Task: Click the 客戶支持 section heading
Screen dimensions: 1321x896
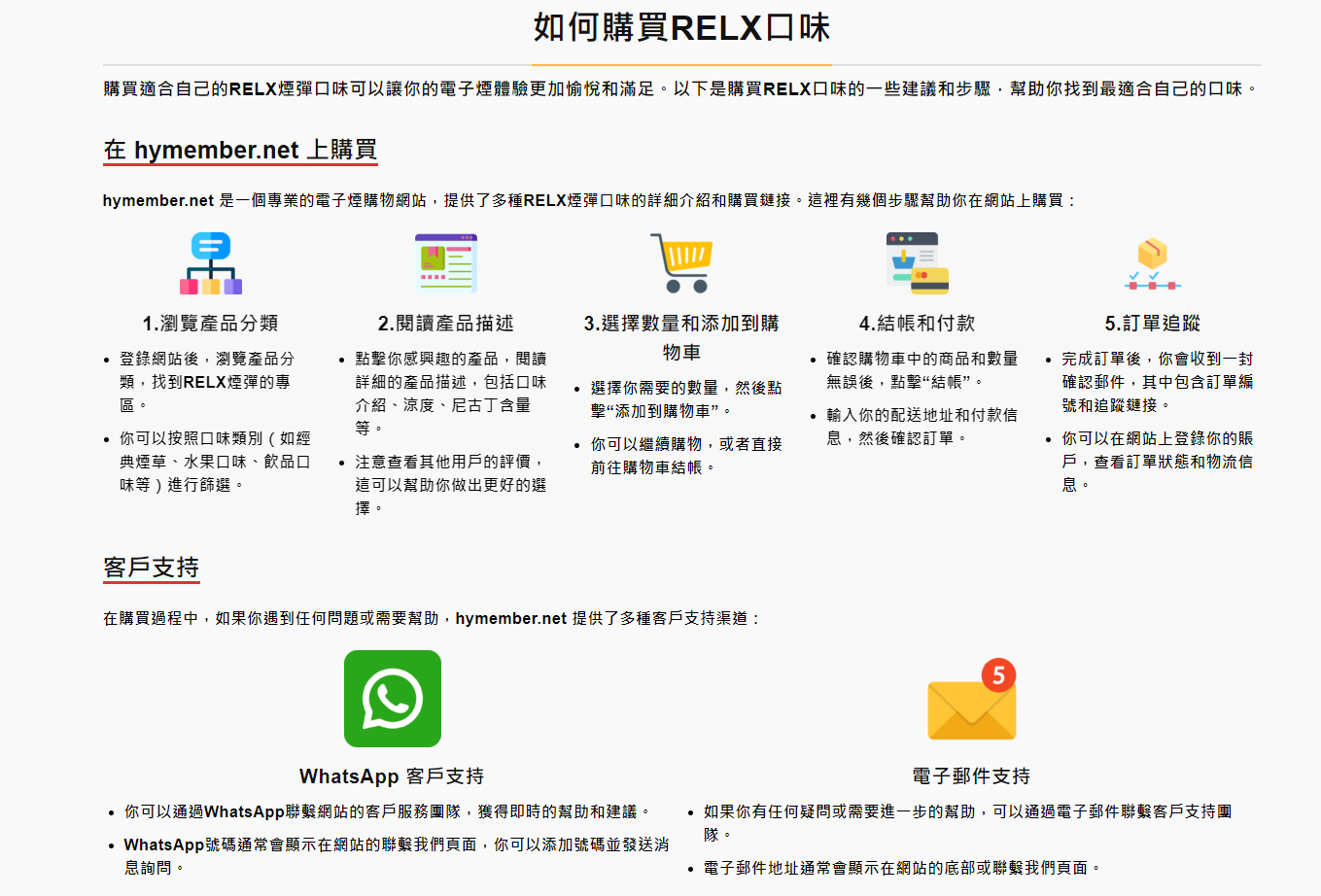Action: 152,568
